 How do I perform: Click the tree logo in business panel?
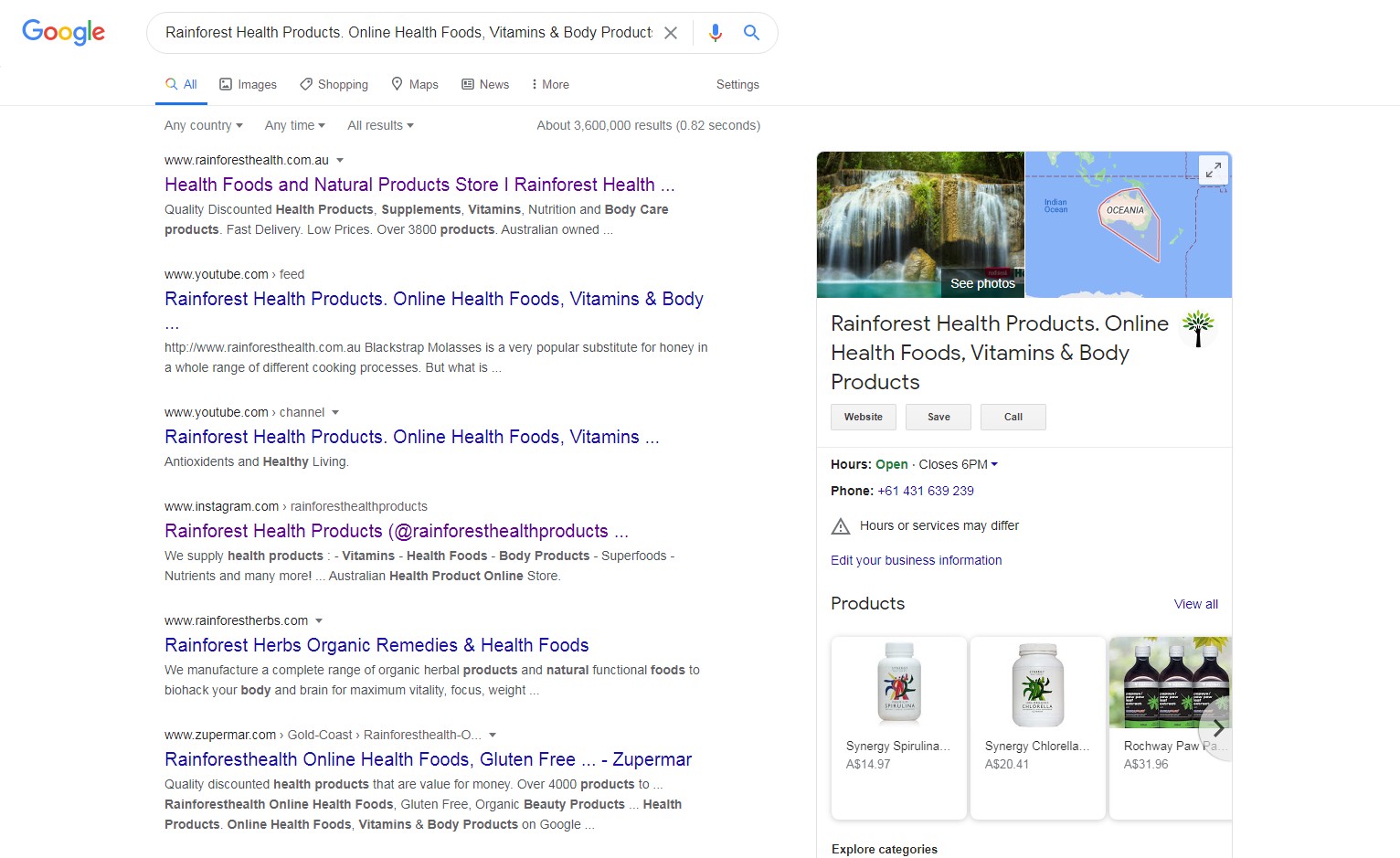point(1197,328)
